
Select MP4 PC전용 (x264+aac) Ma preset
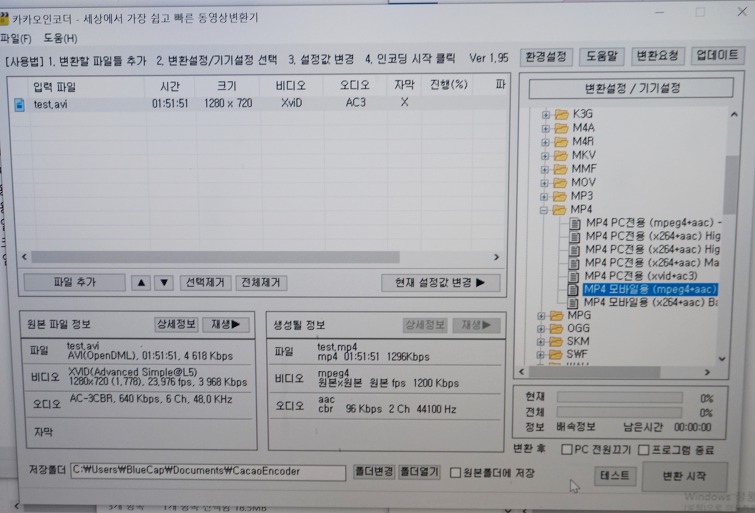[x=651, y=263]
